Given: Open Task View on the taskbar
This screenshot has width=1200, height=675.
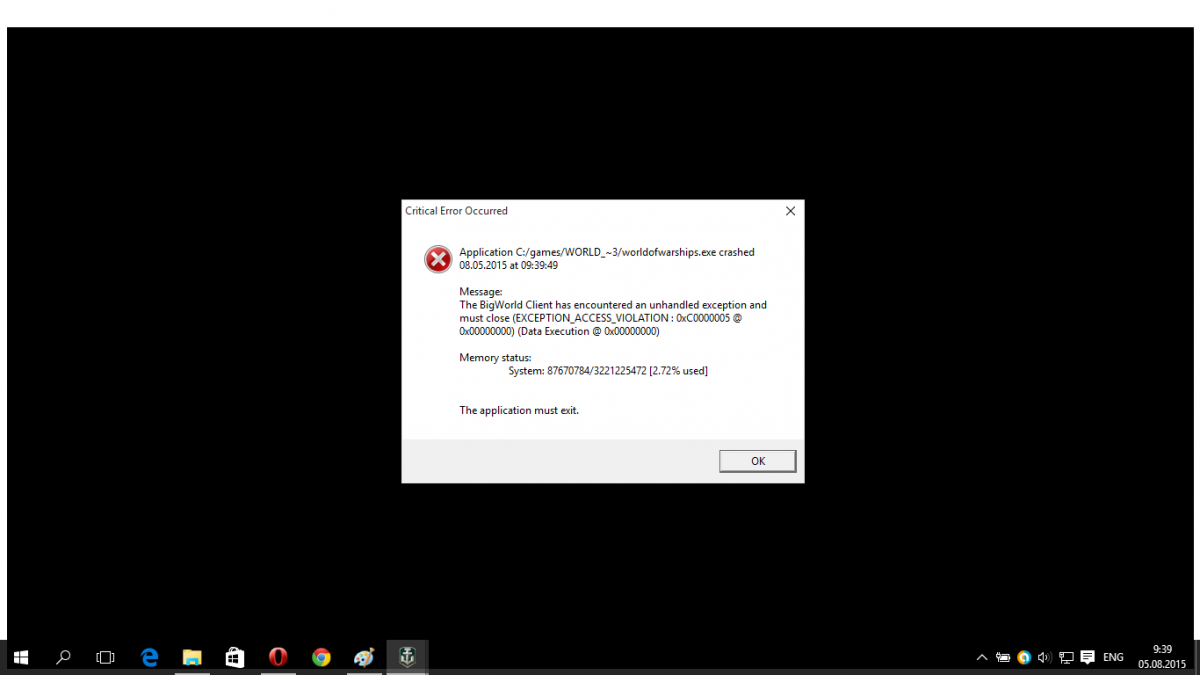Looking at the screenshot, I should tap(105, 657).
